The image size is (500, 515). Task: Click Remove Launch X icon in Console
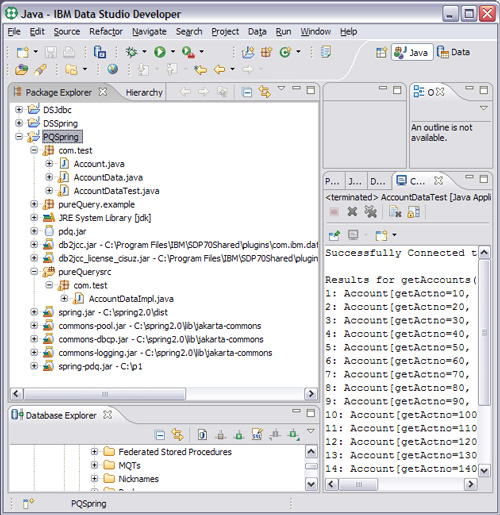coord(352,212)
